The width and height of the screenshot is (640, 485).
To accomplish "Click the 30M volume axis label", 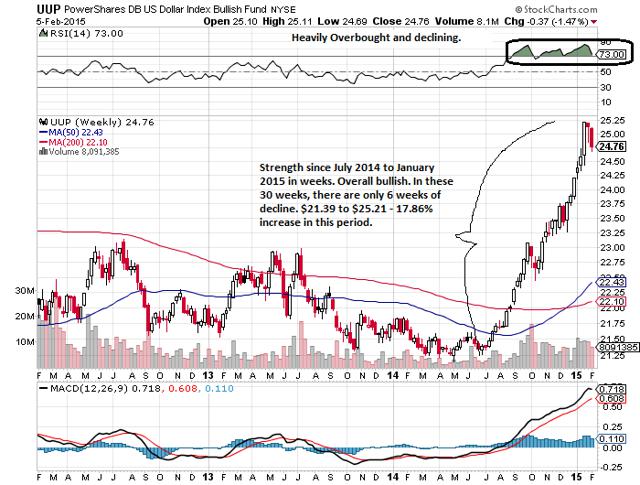I will pyautogui.click(x=24, y=291).
